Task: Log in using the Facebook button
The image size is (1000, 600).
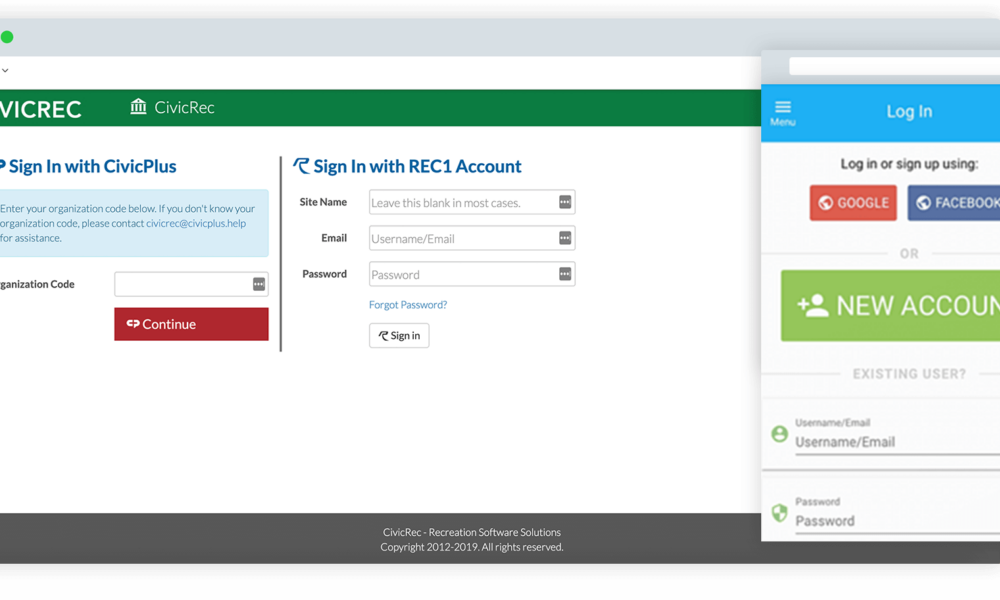Action: (x=954, y=203)
